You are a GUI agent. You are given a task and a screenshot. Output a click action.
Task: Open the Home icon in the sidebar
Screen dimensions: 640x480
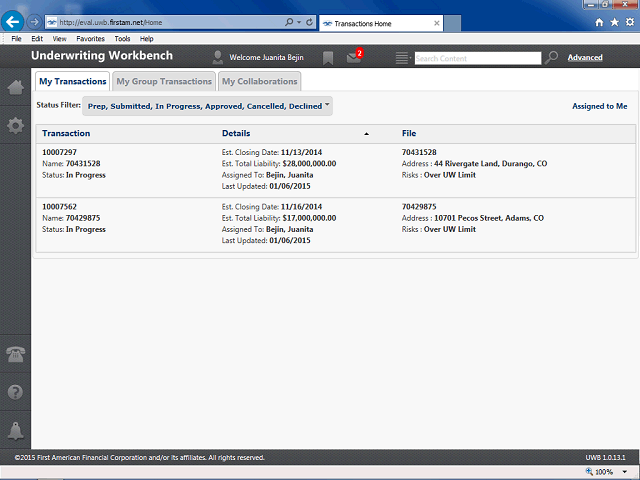click(x=16, y=87)
